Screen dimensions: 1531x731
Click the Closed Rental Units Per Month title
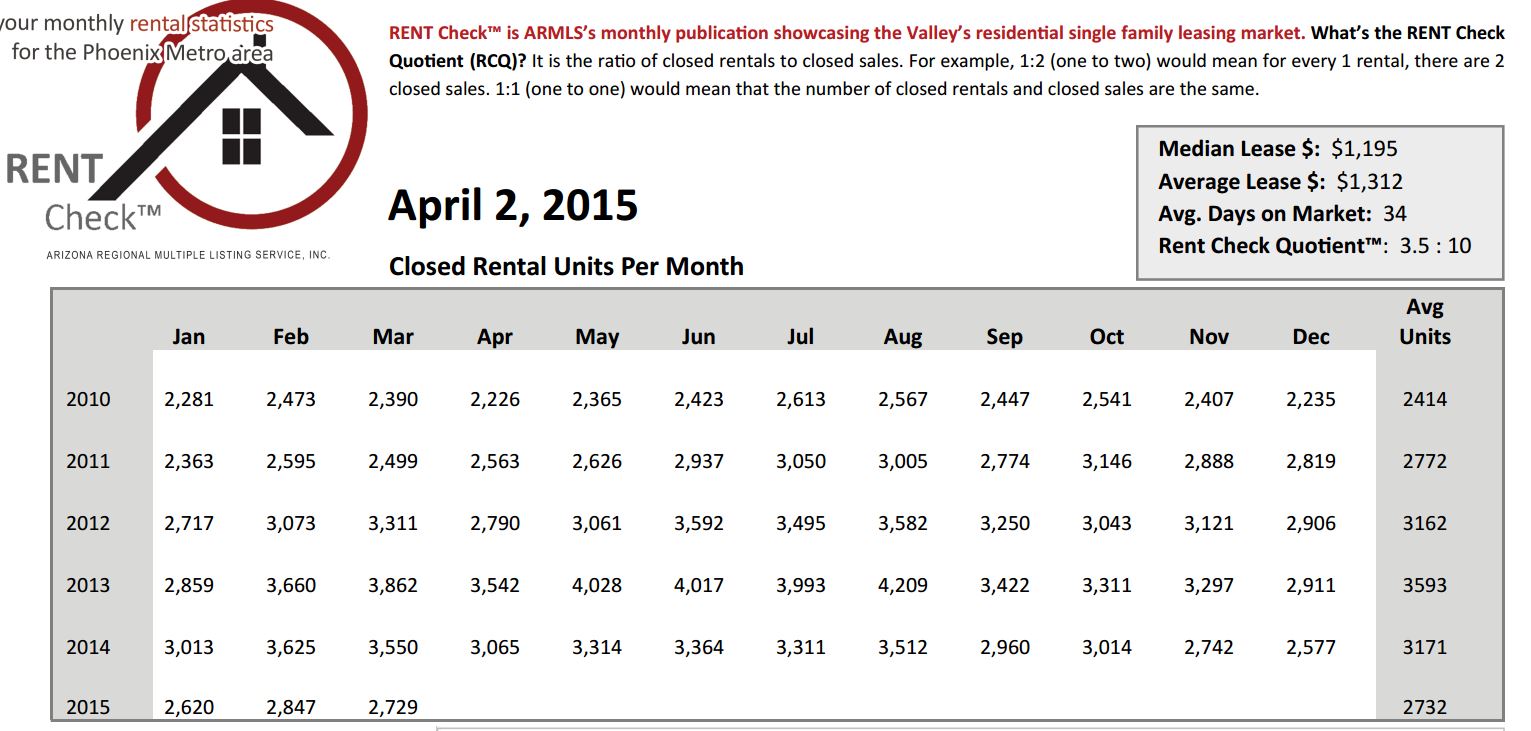click(x=566, y=267)
